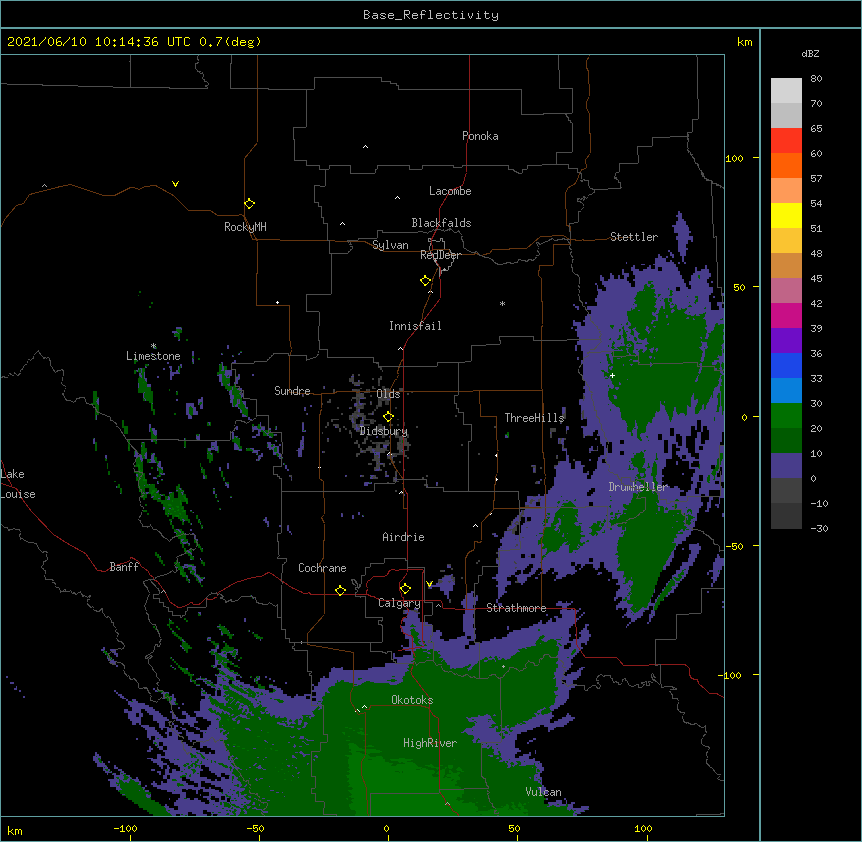Select the white 70-80 dBZ color swatch
862x842 pixels.
pyautogui.click(x=786, y=91)
